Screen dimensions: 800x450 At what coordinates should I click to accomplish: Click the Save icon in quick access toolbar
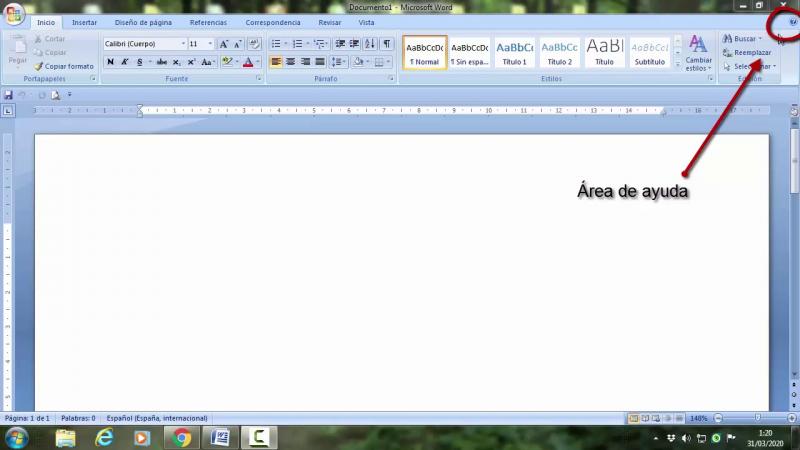(x=9, y=95)
